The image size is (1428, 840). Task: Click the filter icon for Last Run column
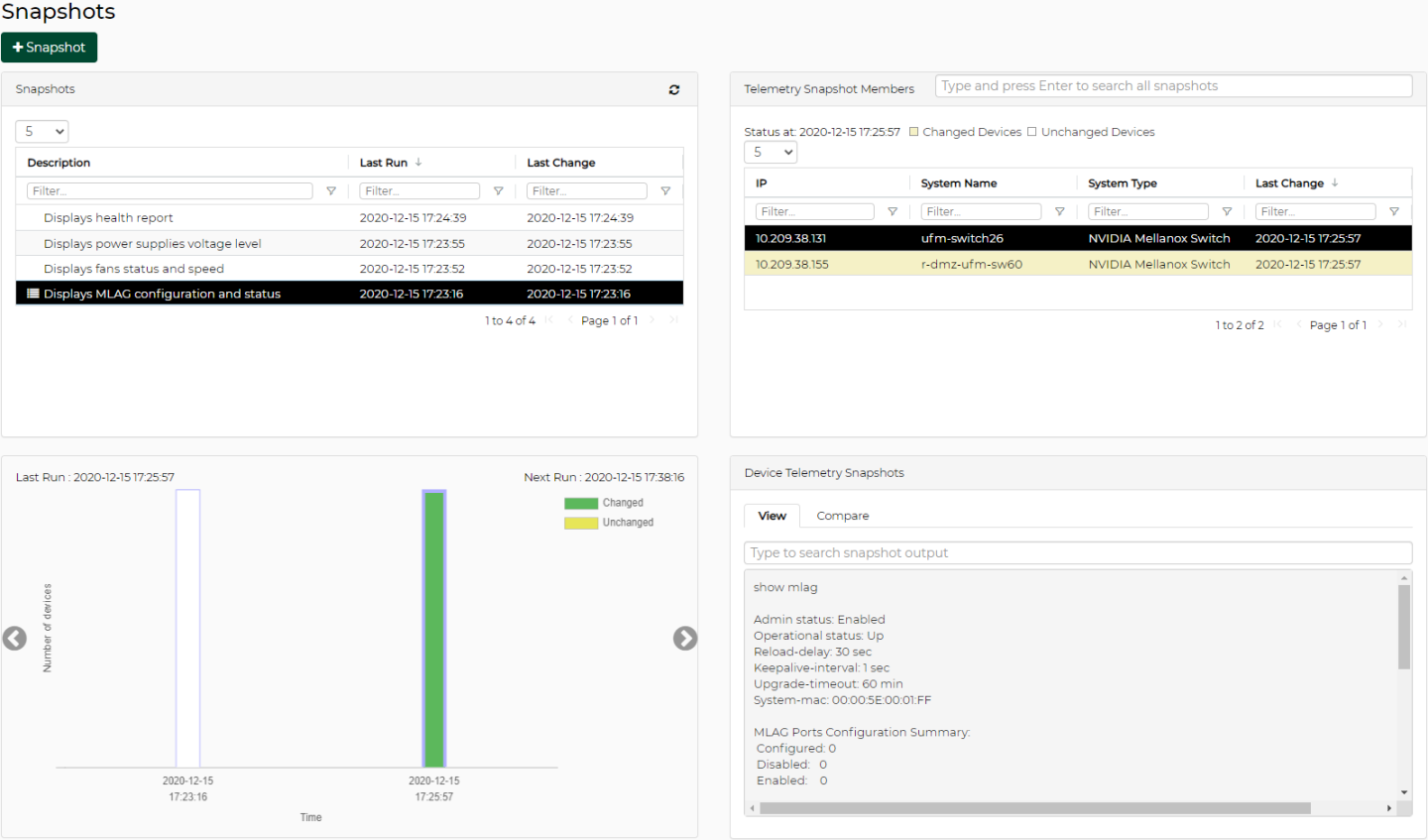pyautogui.click(x=498, y=191)
